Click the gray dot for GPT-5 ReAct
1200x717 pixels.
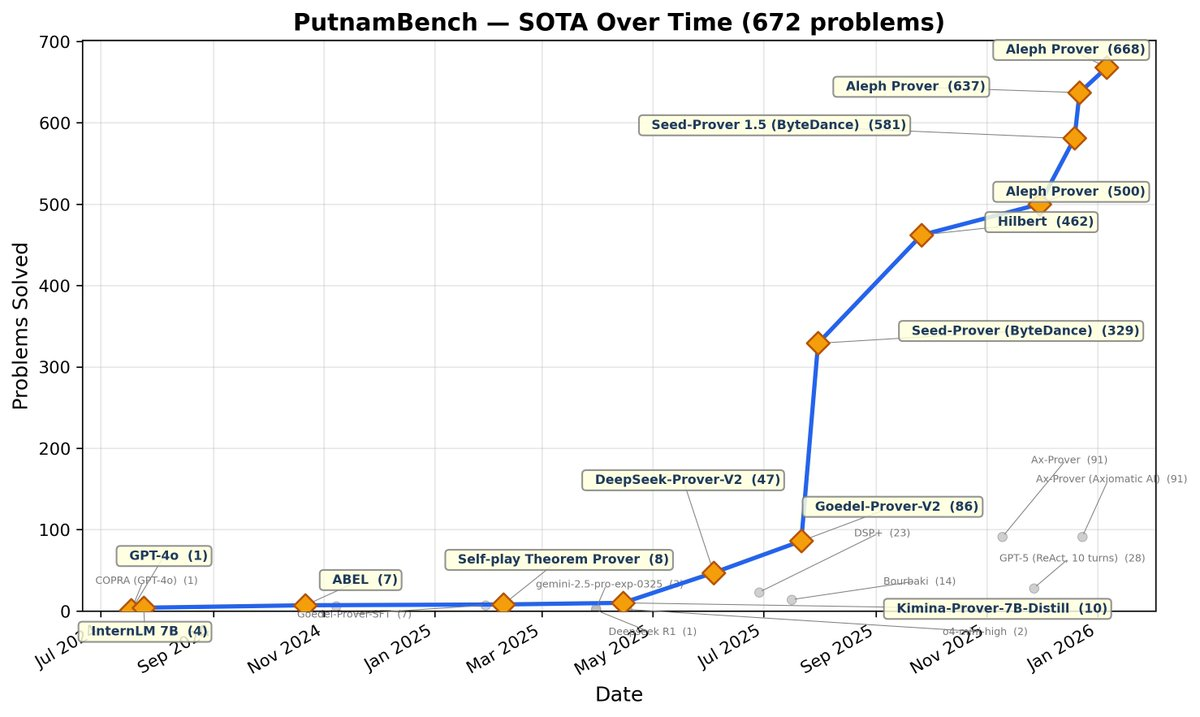1034,588
